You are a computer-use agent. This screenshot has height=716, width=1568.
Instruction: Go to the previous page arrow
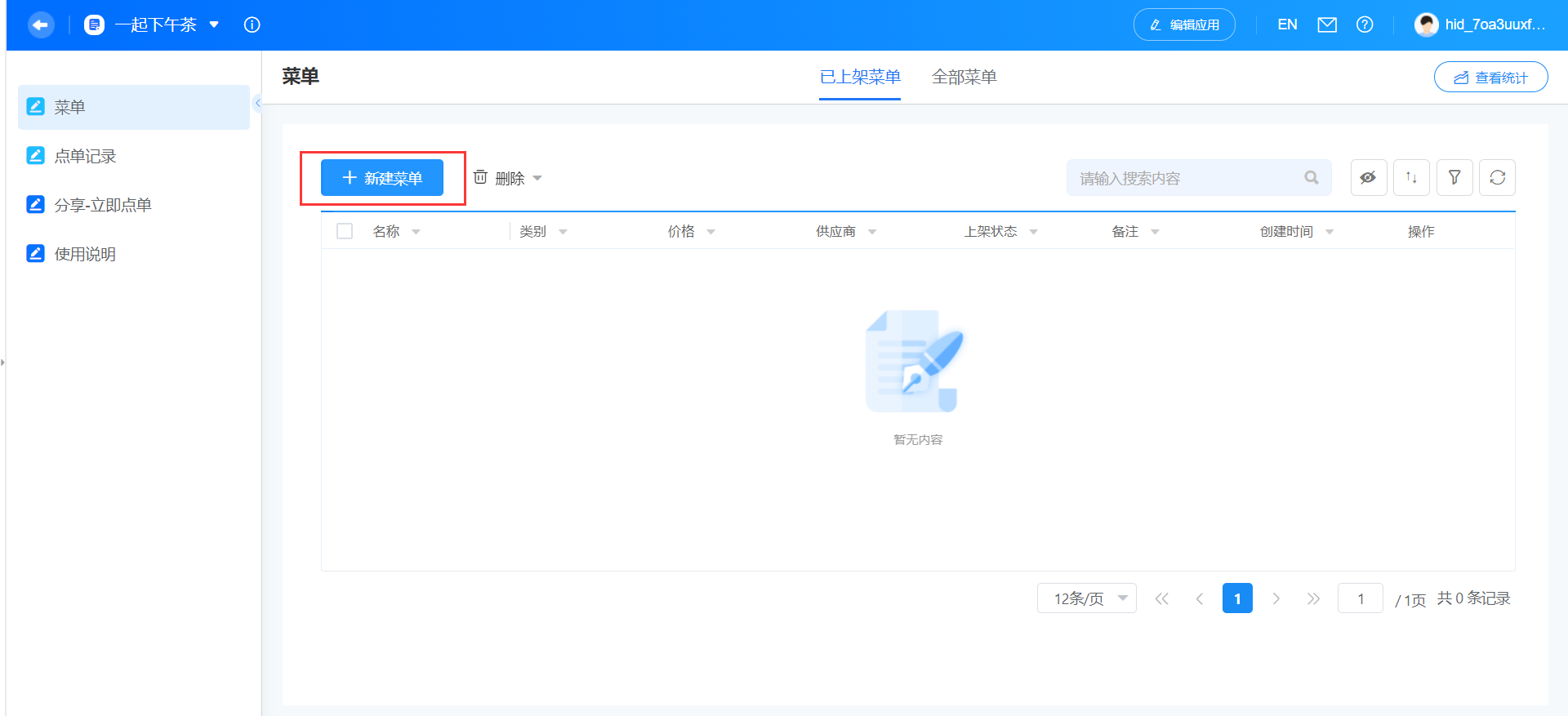pos(1200,598)
